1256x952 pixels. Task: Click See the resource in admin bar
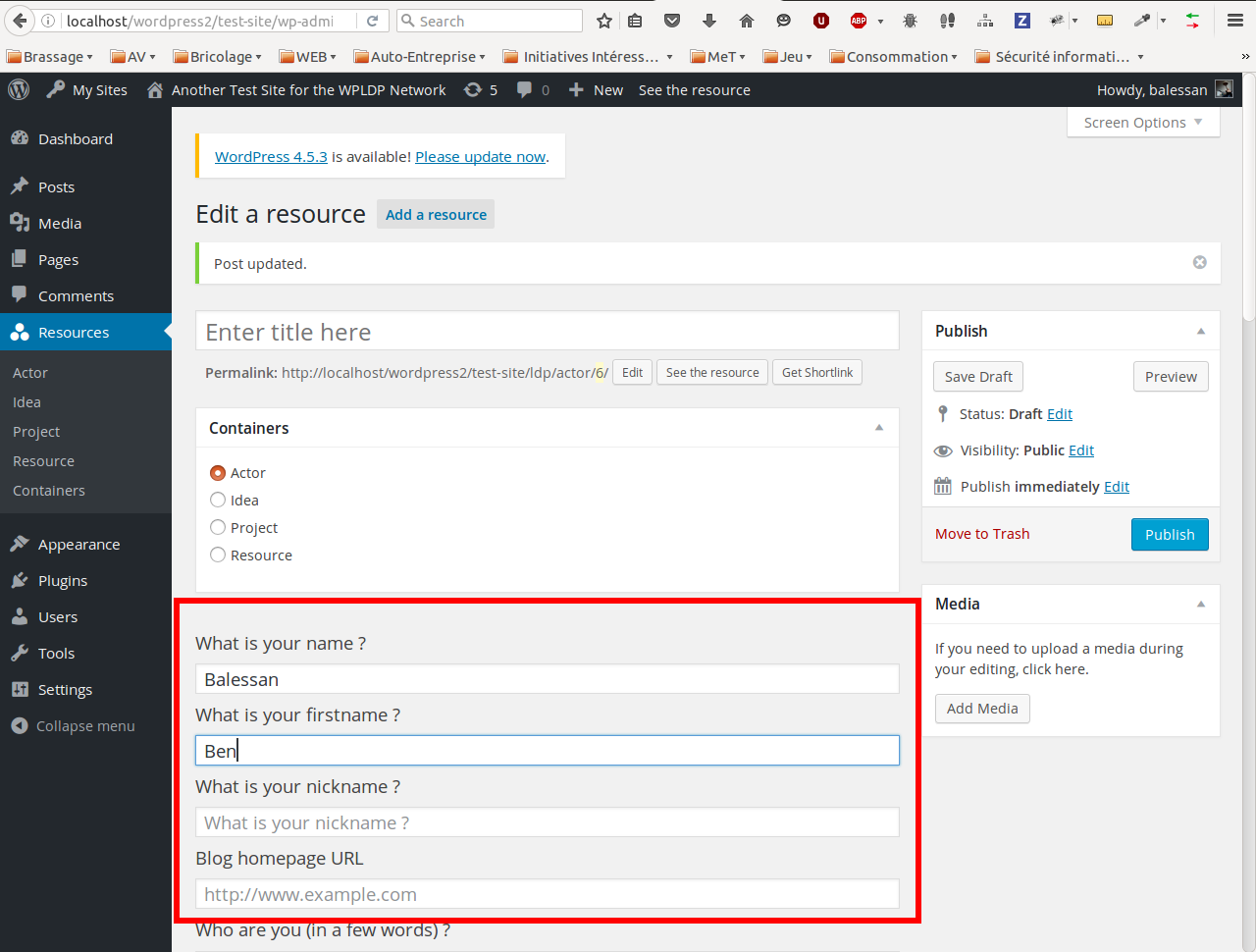tap(695, 89)
